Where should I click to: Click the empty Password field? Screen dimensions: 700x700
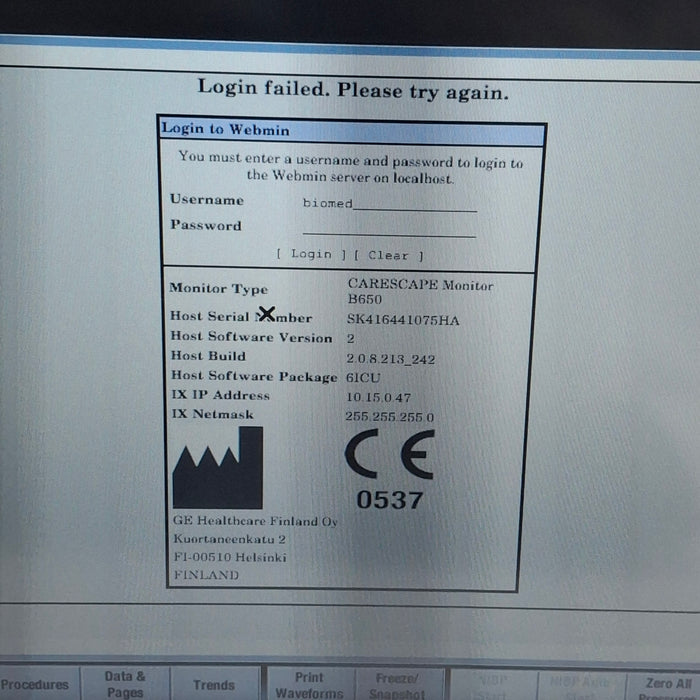click(x=389, y=228)
